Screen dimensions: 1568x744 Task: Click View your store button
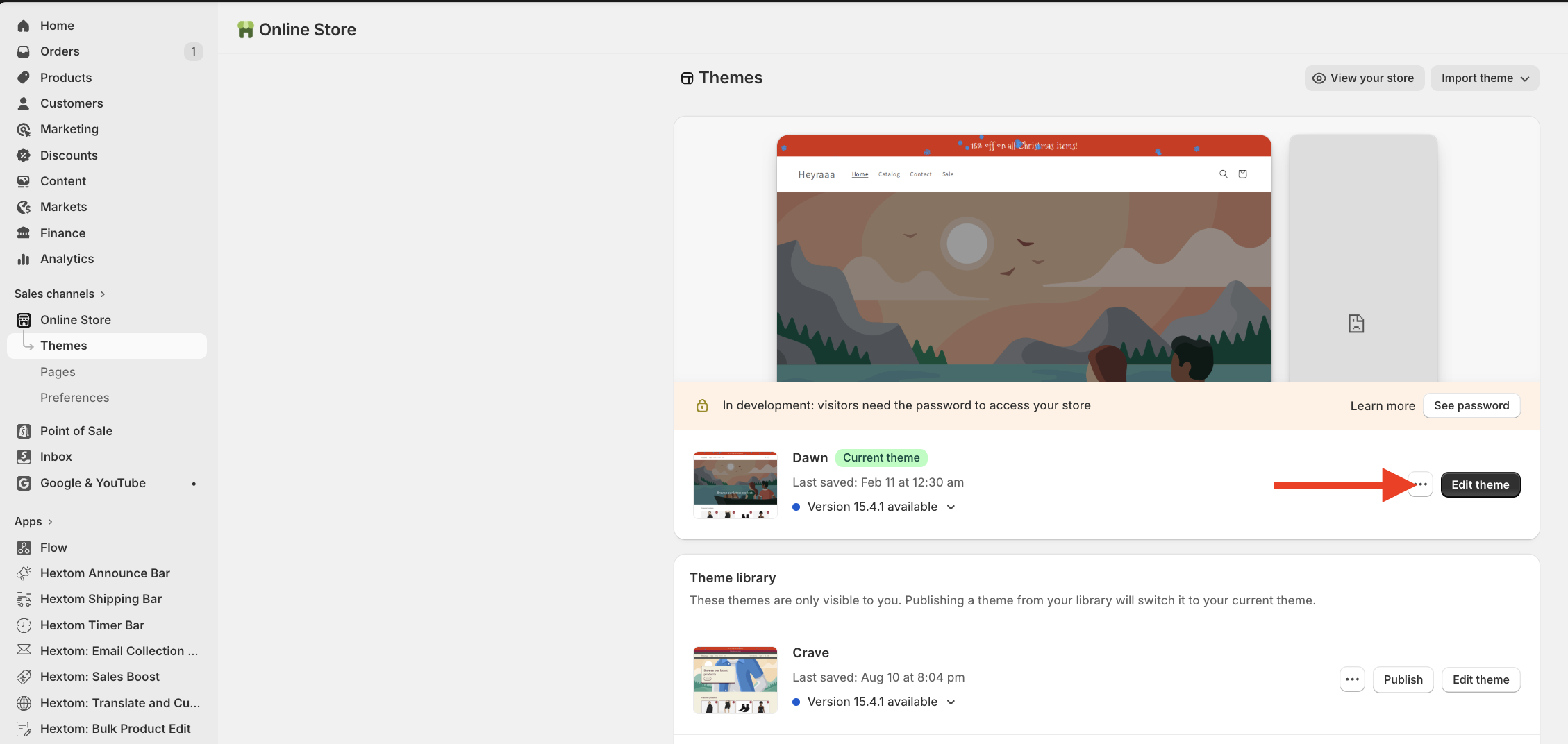[1364, 78]
